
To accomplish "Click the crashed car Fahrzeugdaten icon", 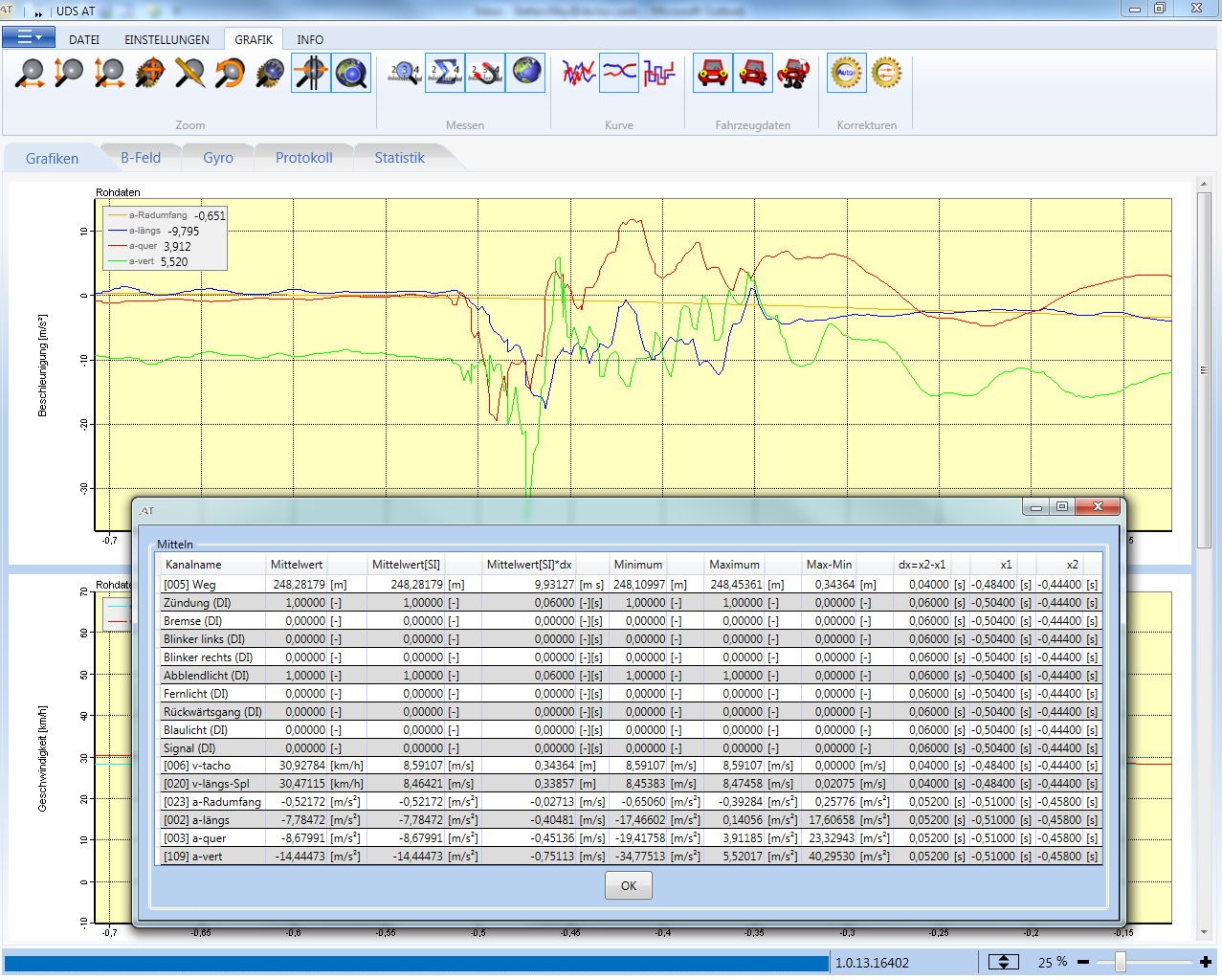I will [x=793, y=73].
